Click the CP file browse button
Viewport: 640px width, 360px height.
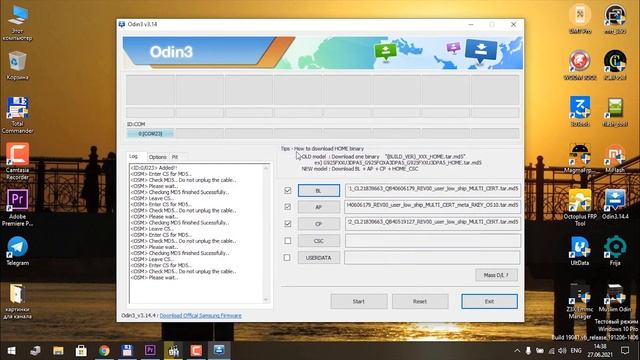pyautogui.click(x=319, y=224)
